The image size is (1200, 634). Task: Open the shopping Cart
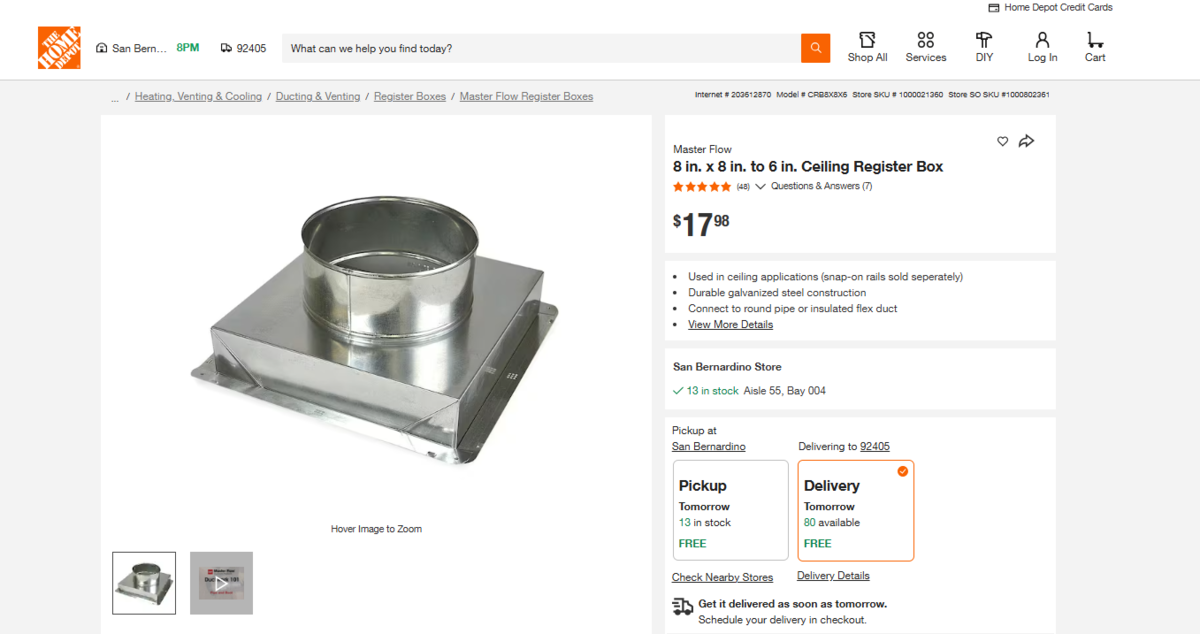(x=1095, y=47)
